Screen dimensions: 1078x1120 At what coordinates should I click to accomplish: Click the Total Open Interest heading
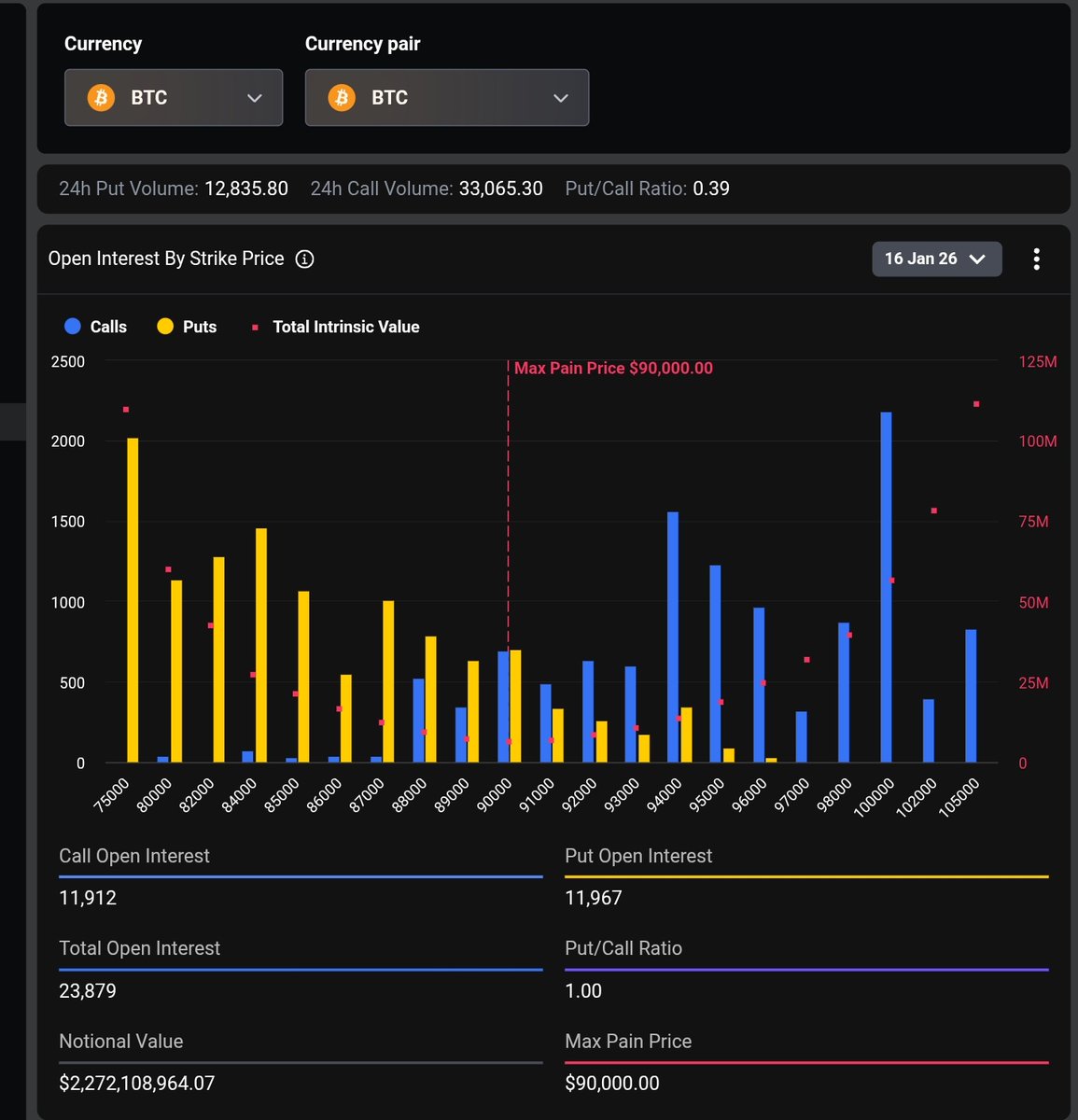tap(140, 948)
